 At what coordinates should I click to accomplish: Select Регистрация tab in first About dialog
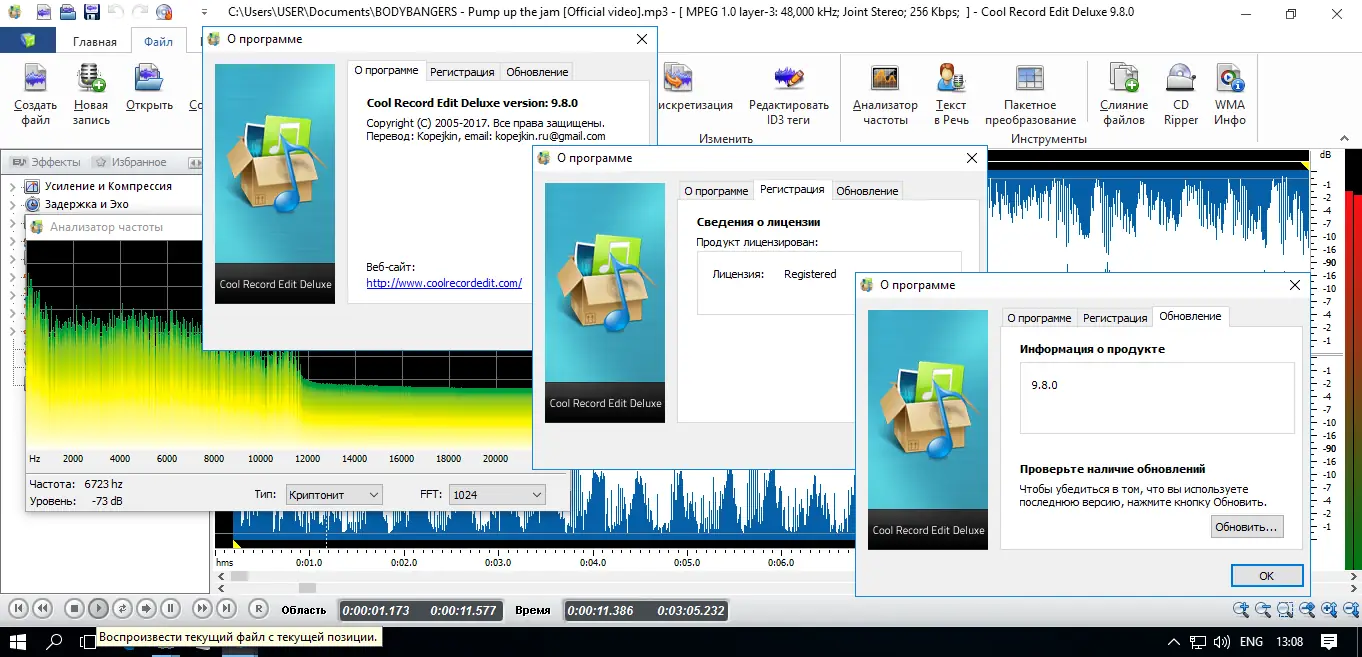(x=462, y=72)
